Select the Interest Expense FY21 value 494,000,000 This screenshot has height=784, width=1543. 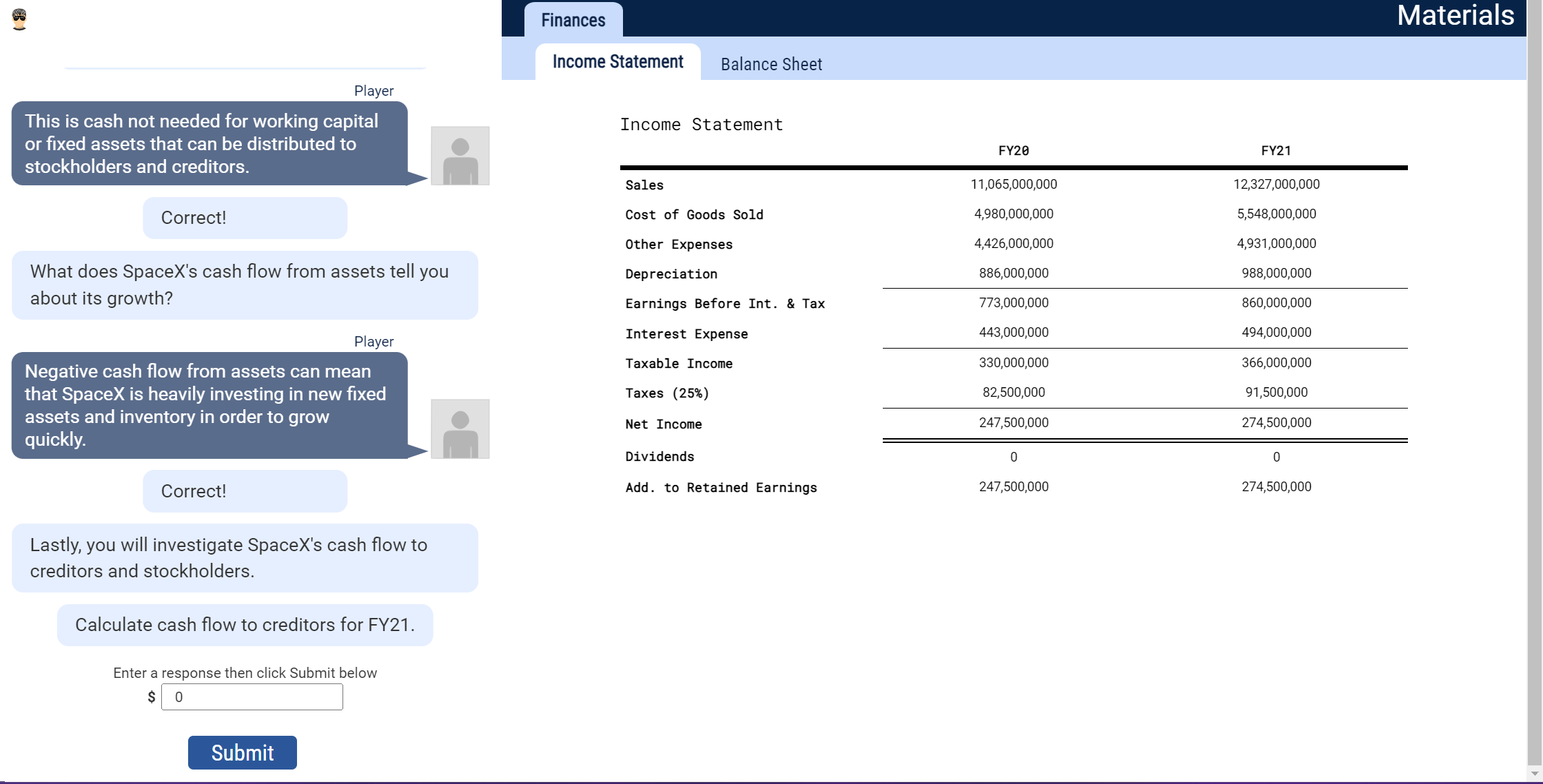(x=1275, y=332)
